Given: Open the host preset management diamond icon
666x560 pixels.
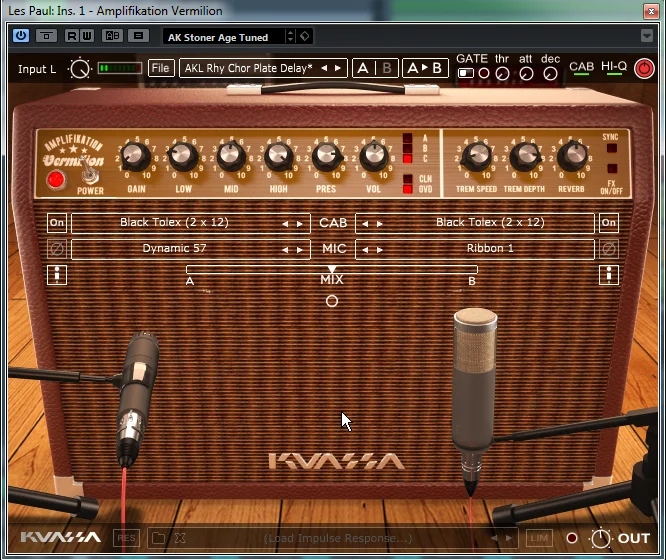Looking at the screenshot, I should (305, 36).
